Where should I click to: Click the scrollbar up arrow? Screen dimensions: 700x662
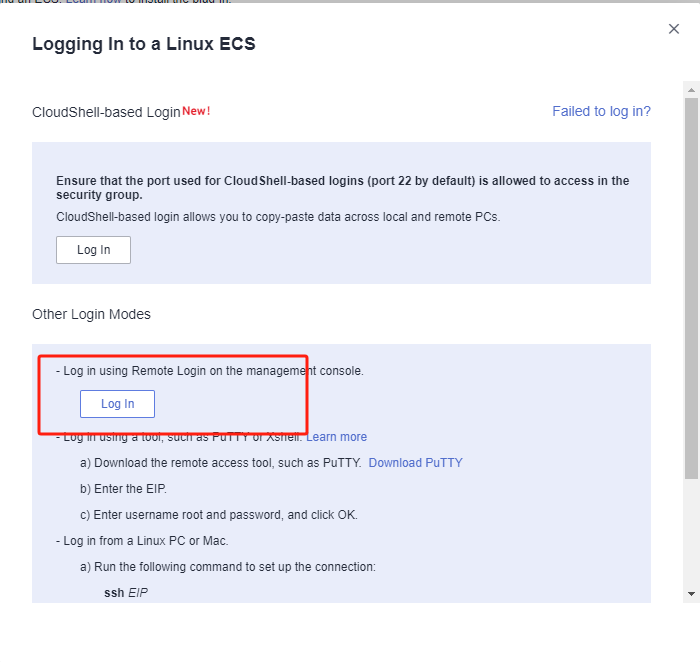691,90
